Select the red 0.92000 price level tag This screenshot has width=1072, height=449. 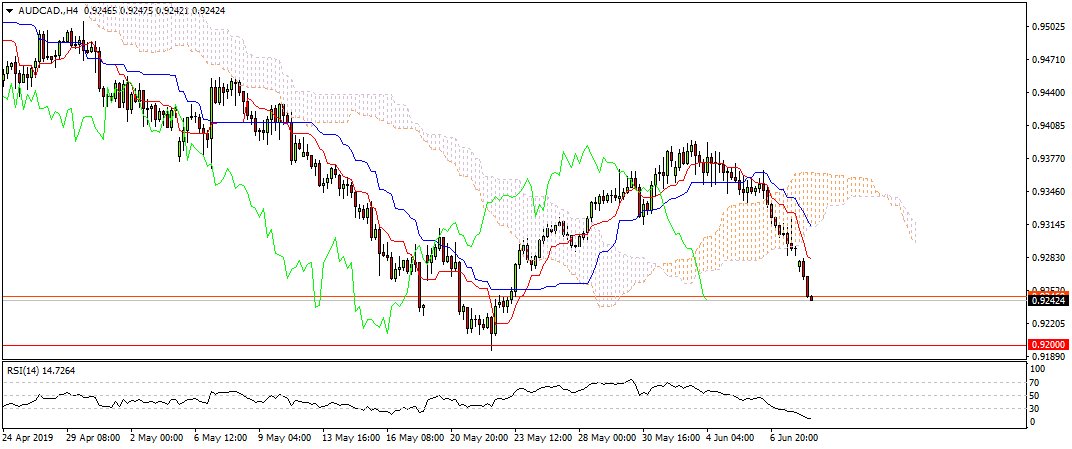coord(1047,343)
